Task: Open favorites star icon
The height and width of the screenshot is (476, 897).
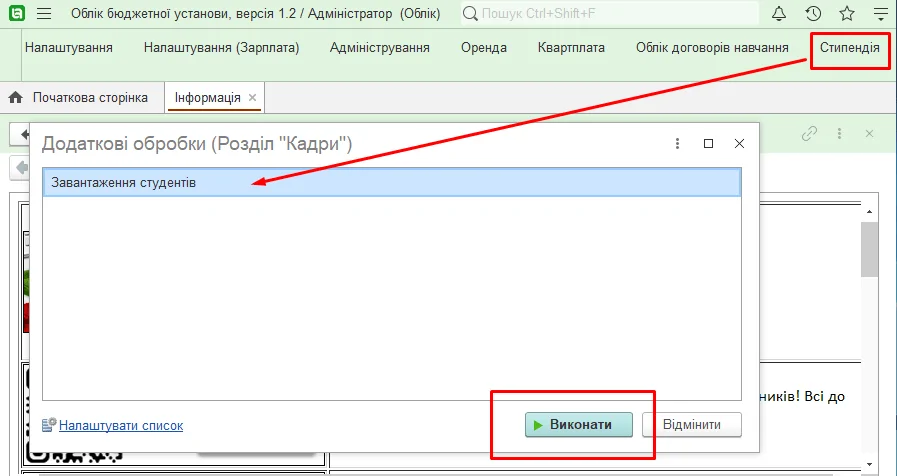Action: 847,14
